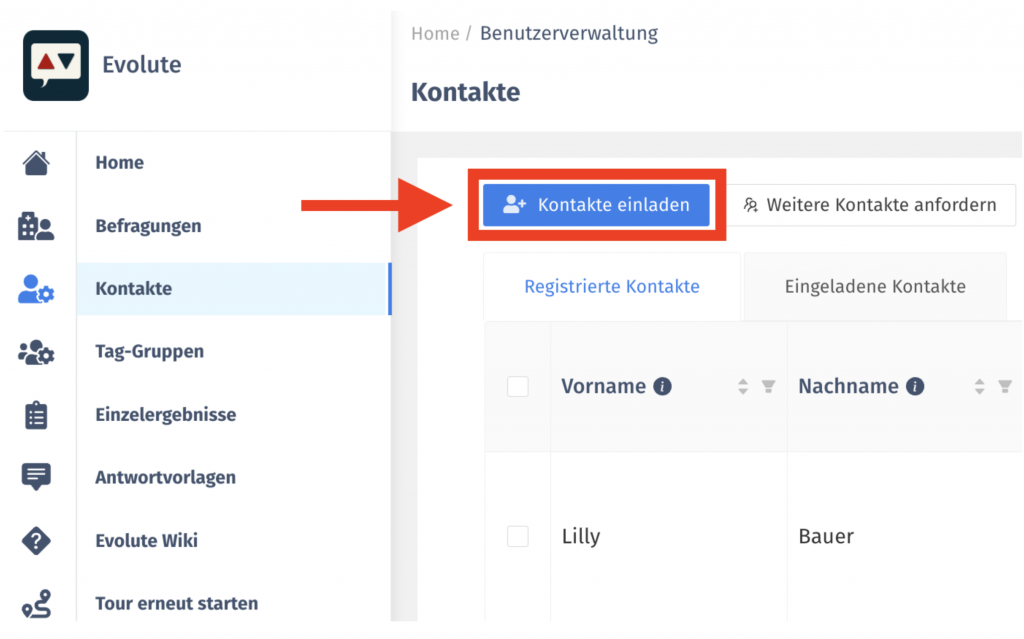Toggle the select-all checkbox in table header
Viewport: 1024px width, 639px height.
coord(518,386)
